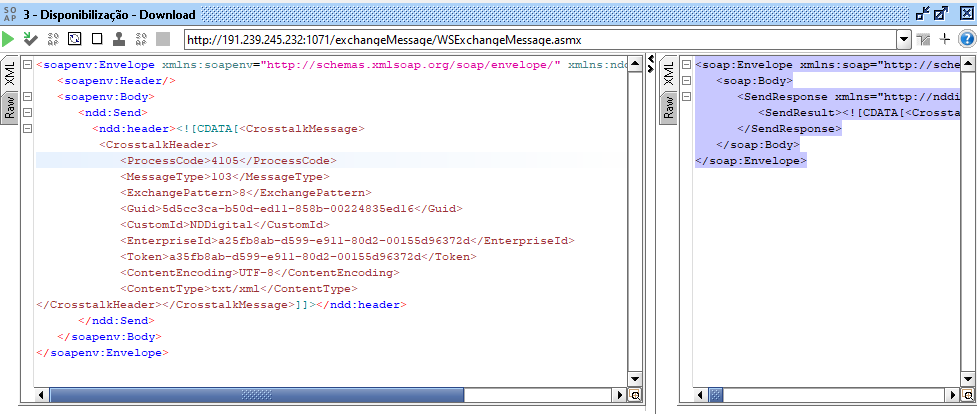Click response vertical scrollbar down arrow
The width and height of the screenshot is (977, 414).
tap(968, 379)
